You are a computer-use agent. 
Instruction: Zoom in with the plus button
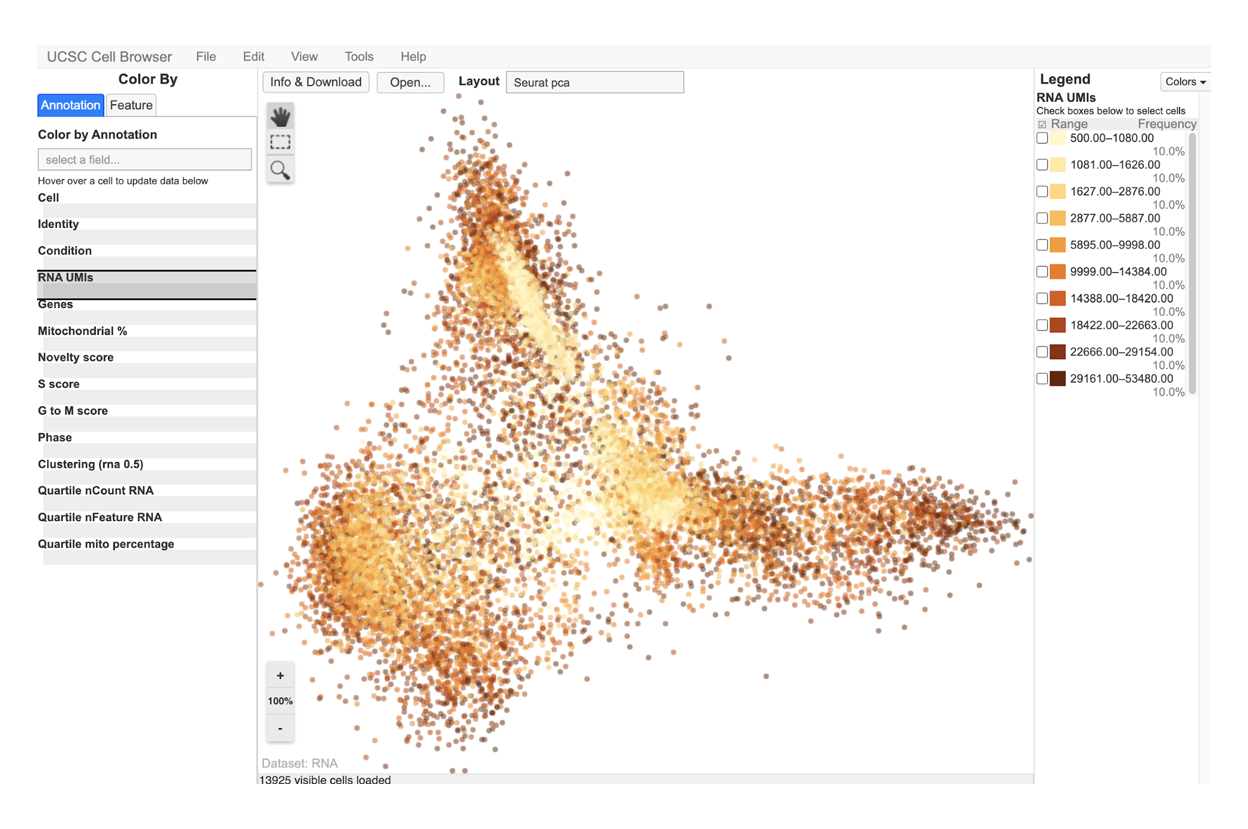(280, 676)
